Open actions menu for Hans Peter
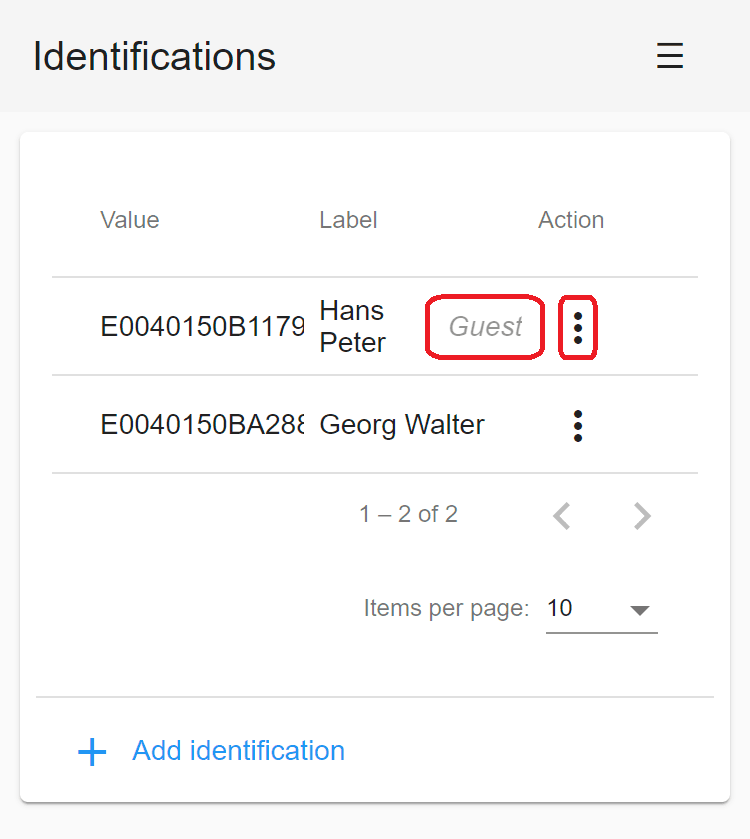The height and width of the screenshot is (839, 750). pyautogui.click(x=578, y=328)
